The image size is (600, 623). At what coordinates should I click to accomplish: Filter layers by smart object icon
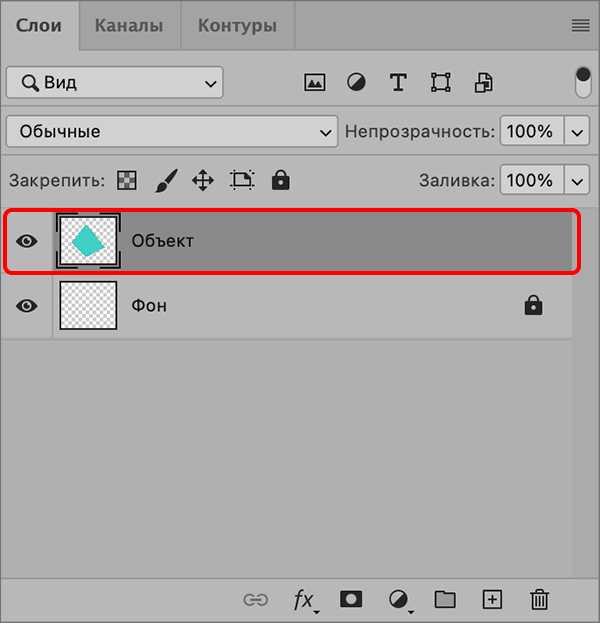click(x=484, y=82)
